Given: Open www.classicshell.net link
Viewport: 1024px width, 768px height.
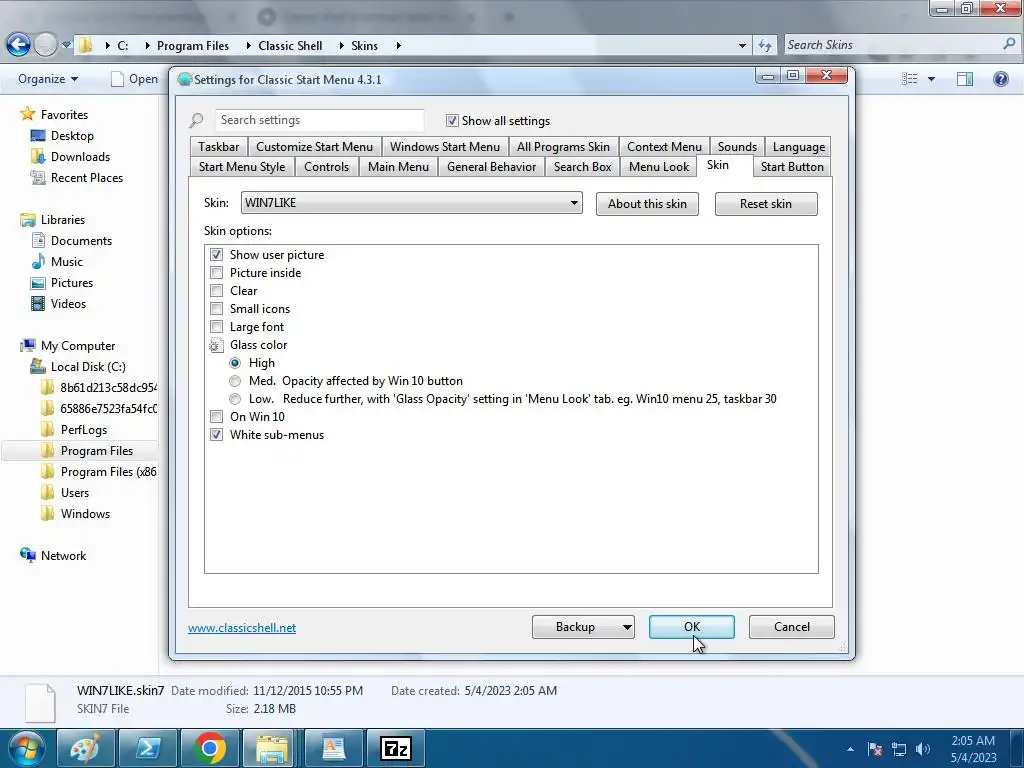Looking at the screenshot, I should pyautogui.click(x=242, y=628).
